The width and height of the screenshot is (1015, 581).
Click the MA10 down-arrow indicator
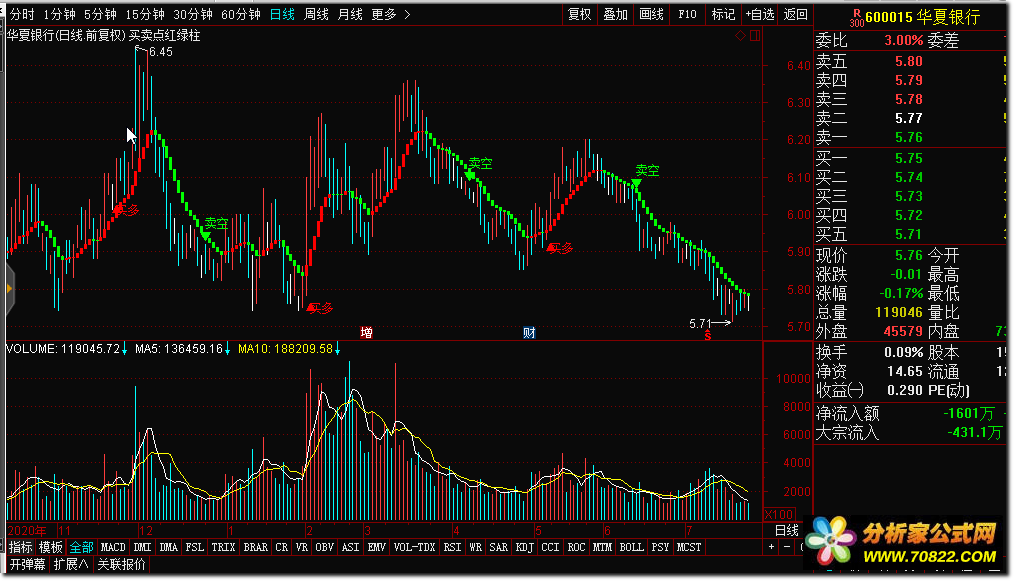[337, 349]
